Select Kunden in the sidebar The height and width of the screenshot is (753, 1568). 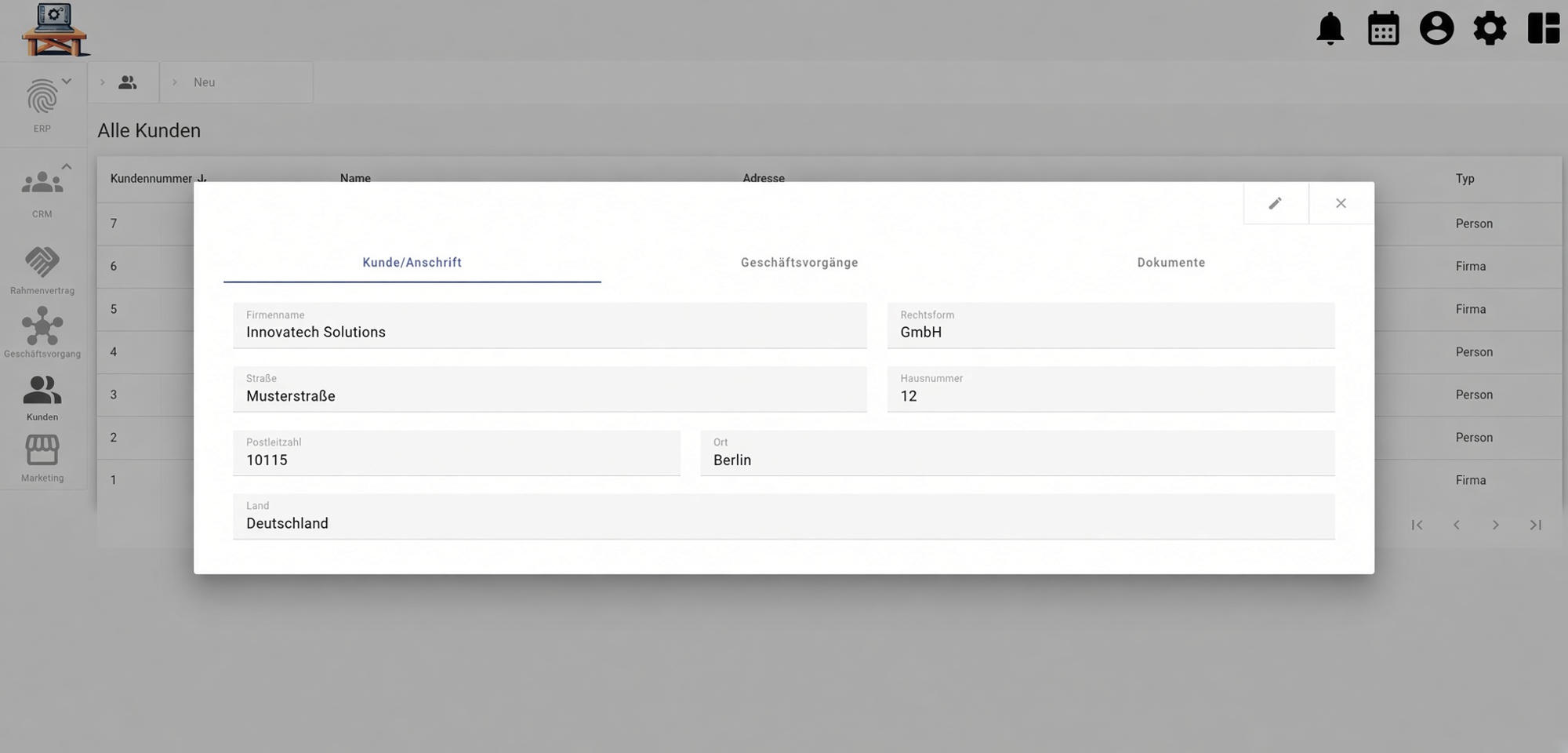pos(42,398)
